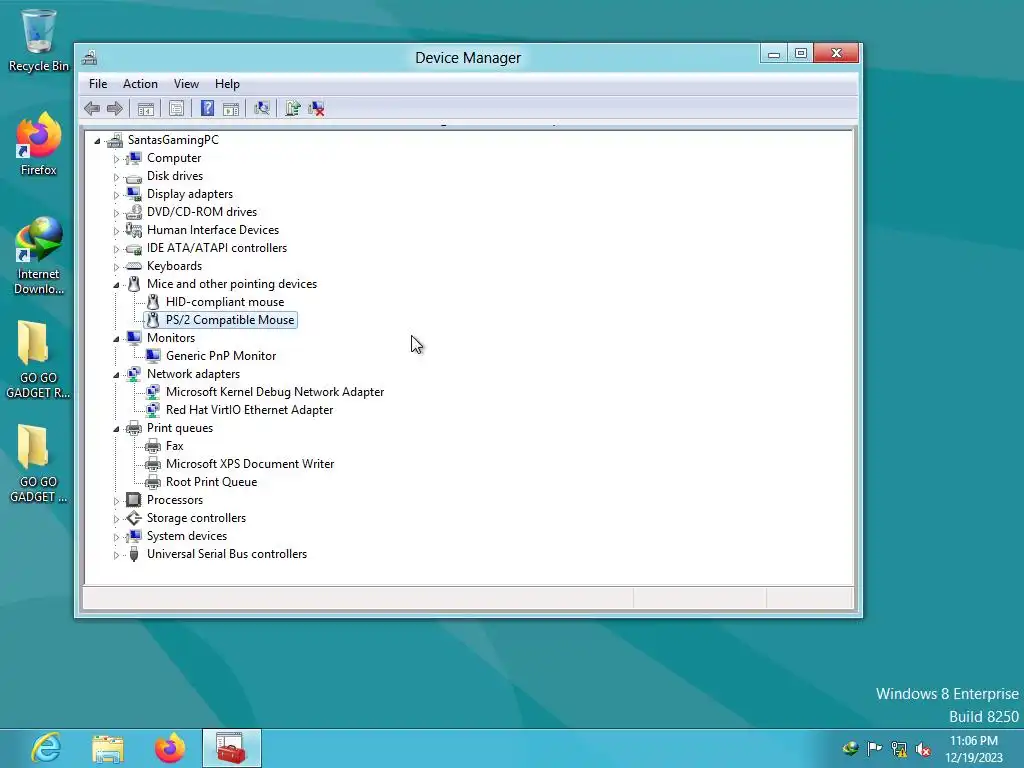Collapse the SantasGamingPC root node
Screen dimensions: 1024x768
[x=97, y=140]
